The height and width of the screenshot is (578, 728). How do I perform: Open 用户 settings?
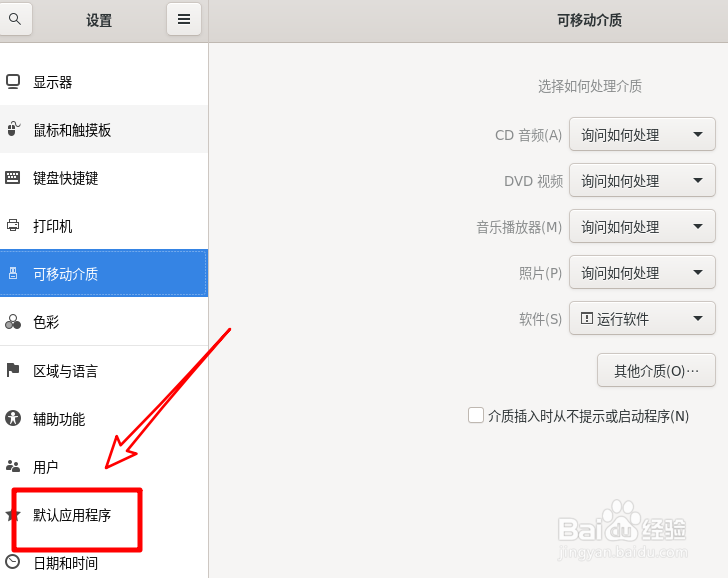click(104, 467)
